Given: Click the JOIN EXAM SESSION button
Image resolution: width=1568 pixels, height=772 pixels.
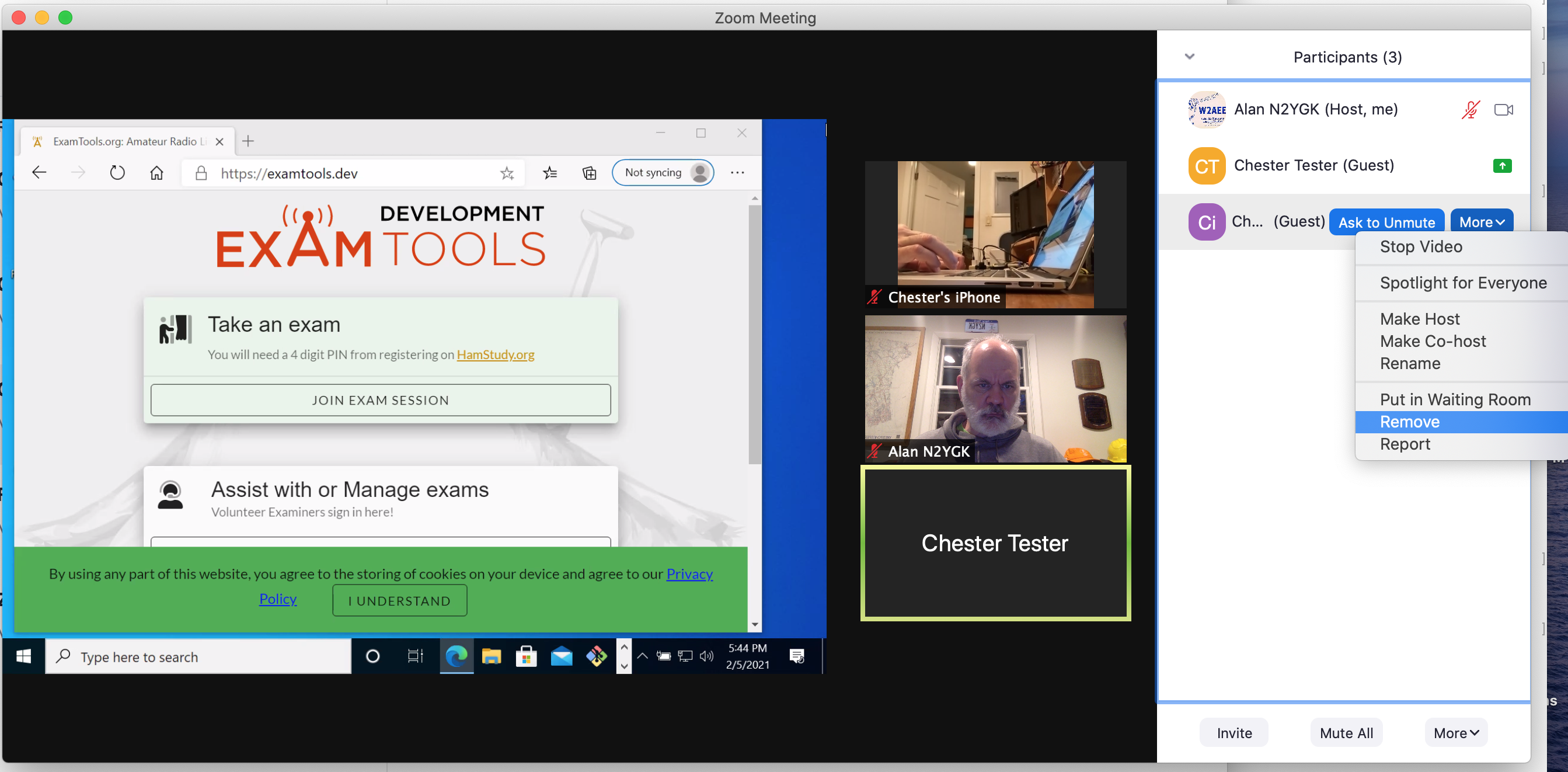Looking at the screenshot, I should click(x=381, y=399).
